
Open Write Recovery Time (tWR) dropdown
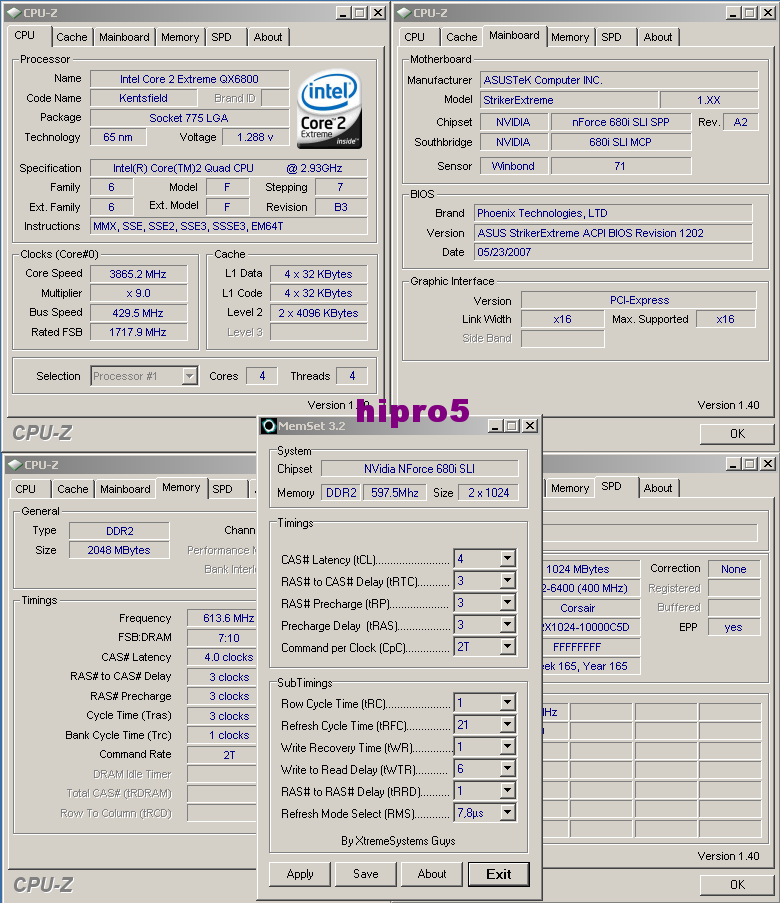tap(507, 746)
